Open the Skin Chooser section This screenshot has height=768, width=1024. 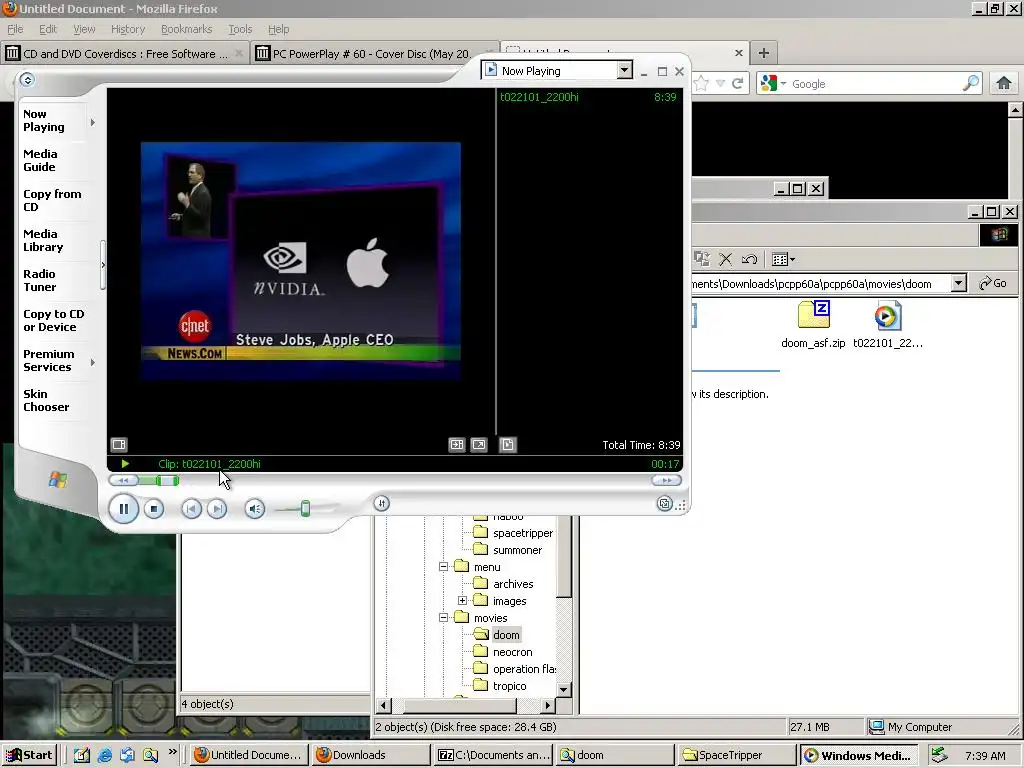[46, 400]
